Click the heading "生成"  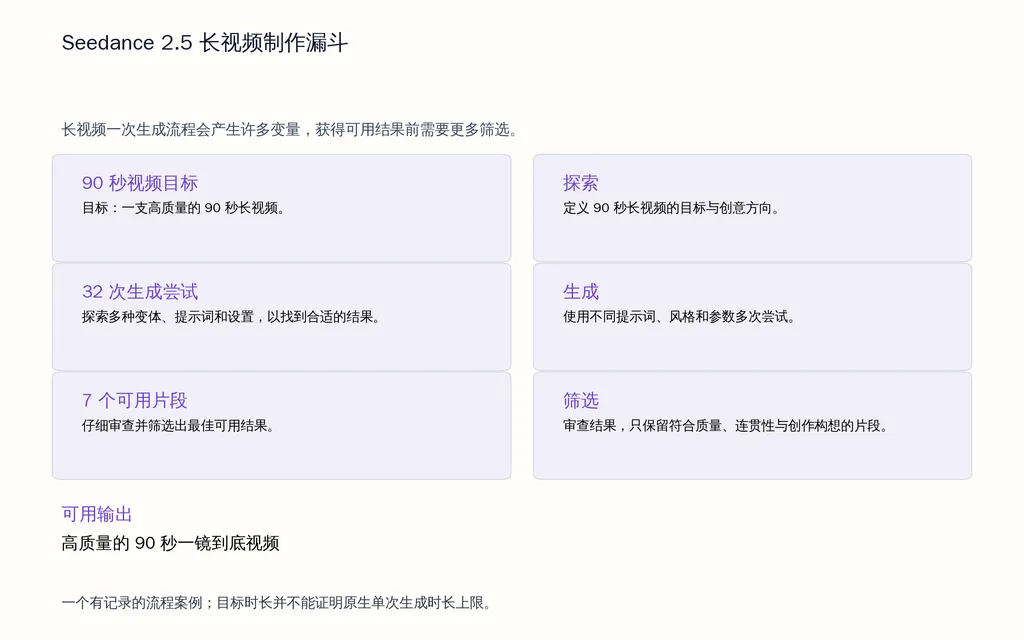pos(581,291)
